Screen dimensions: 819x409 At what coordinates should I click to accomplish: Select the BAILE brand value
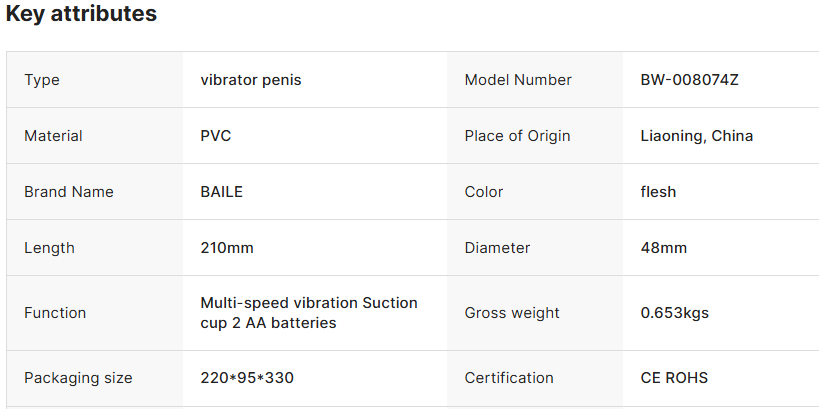pyautogui.click(x=221, y=192)
